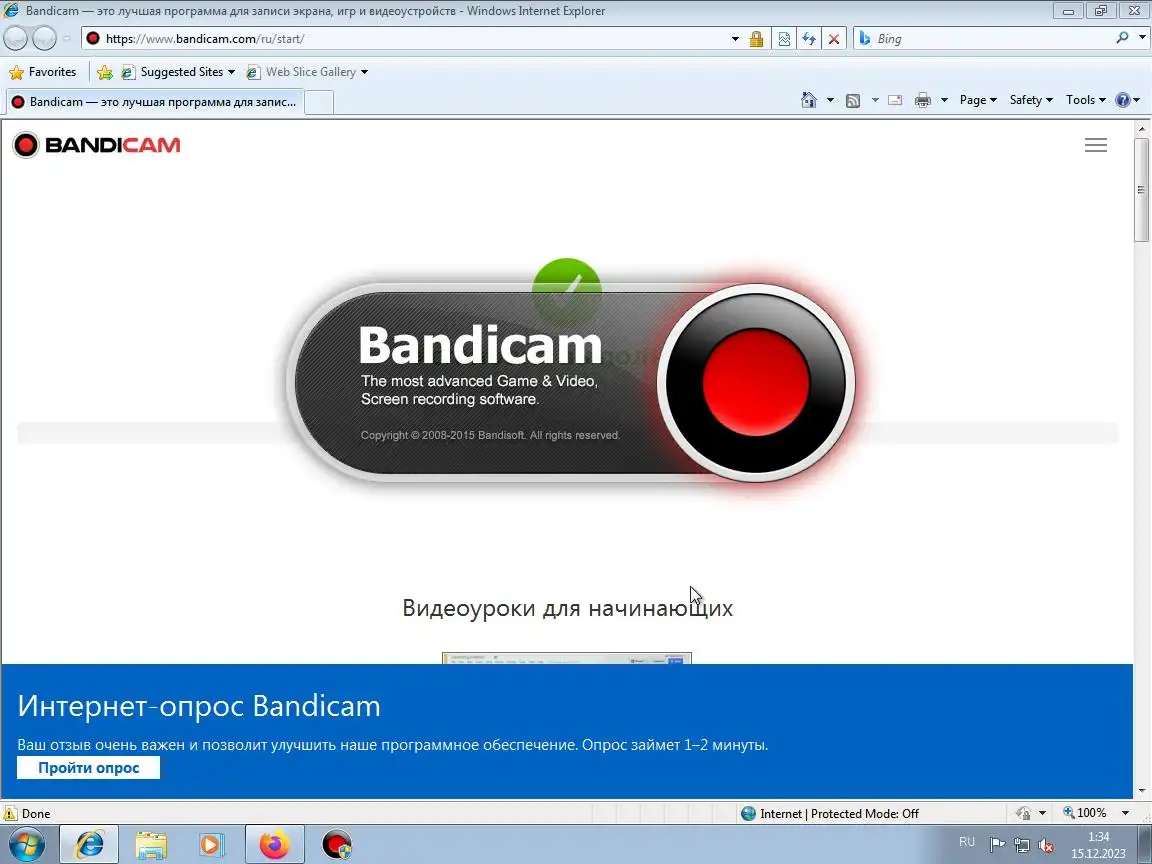Click the scrollbar down arrow
1152x864 pixels.
tap(1142, 792)
